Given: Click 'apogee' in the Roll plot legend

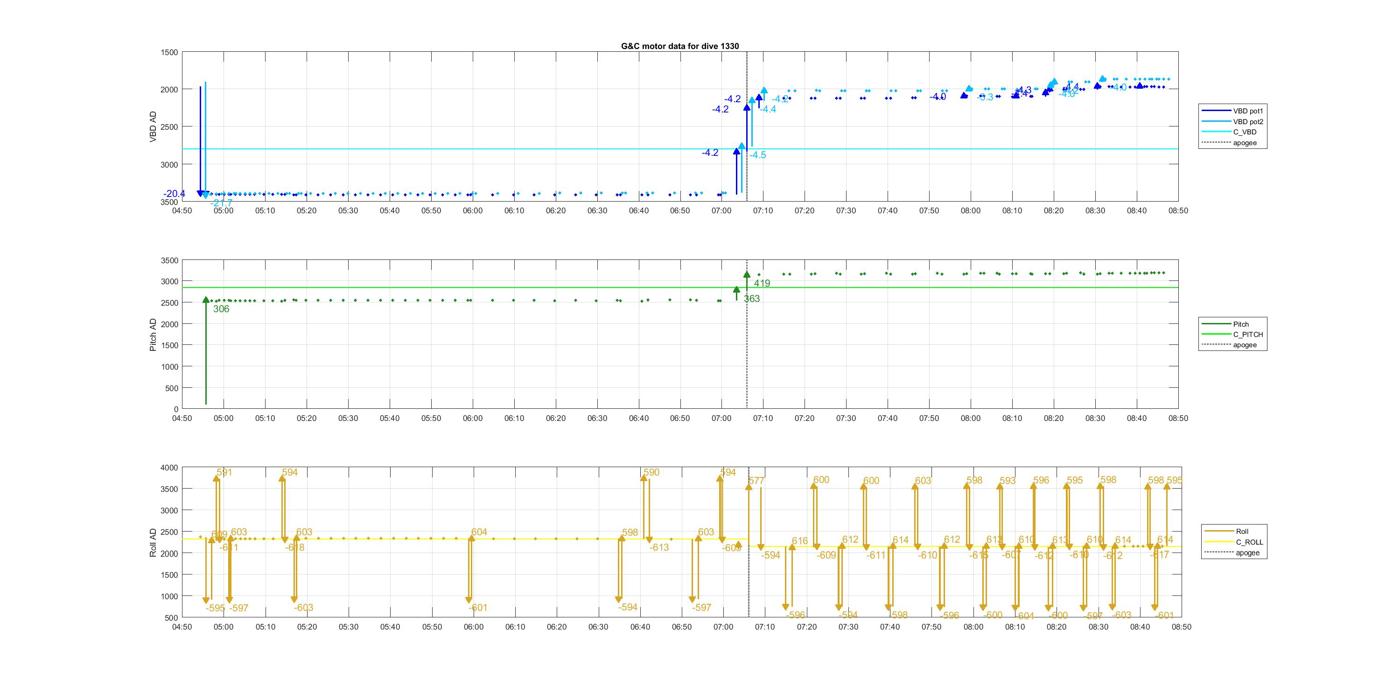Looking at the screenshot, I should point(1248,552).
